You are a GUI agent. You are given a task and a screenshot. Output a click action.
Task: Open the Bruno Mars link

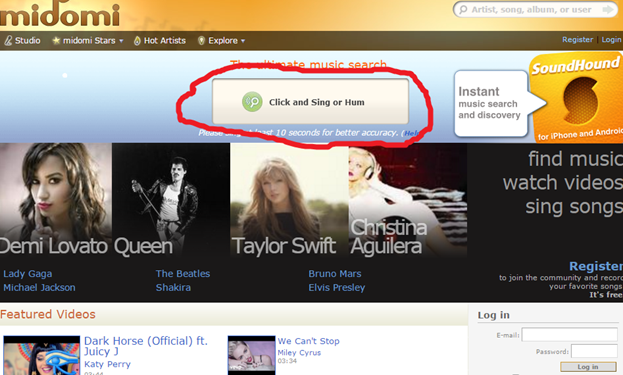coord(335,274)
